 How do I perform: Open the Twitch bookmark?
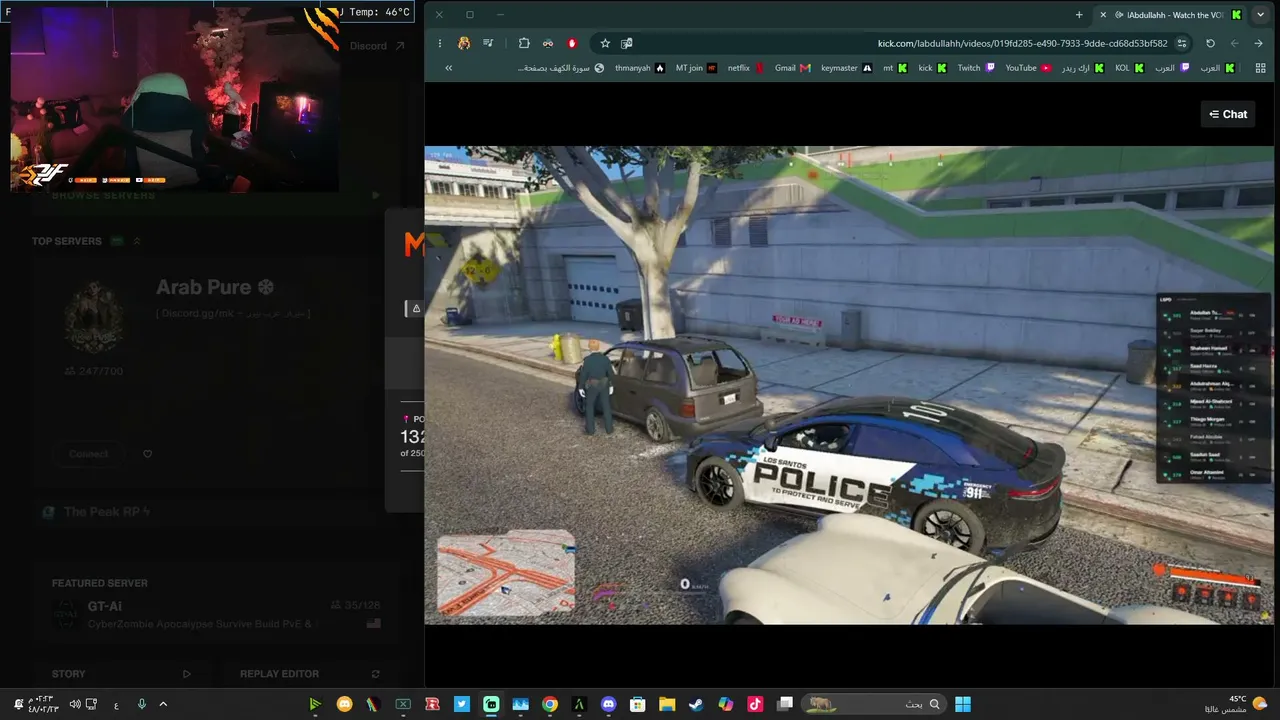click(976, 68)
